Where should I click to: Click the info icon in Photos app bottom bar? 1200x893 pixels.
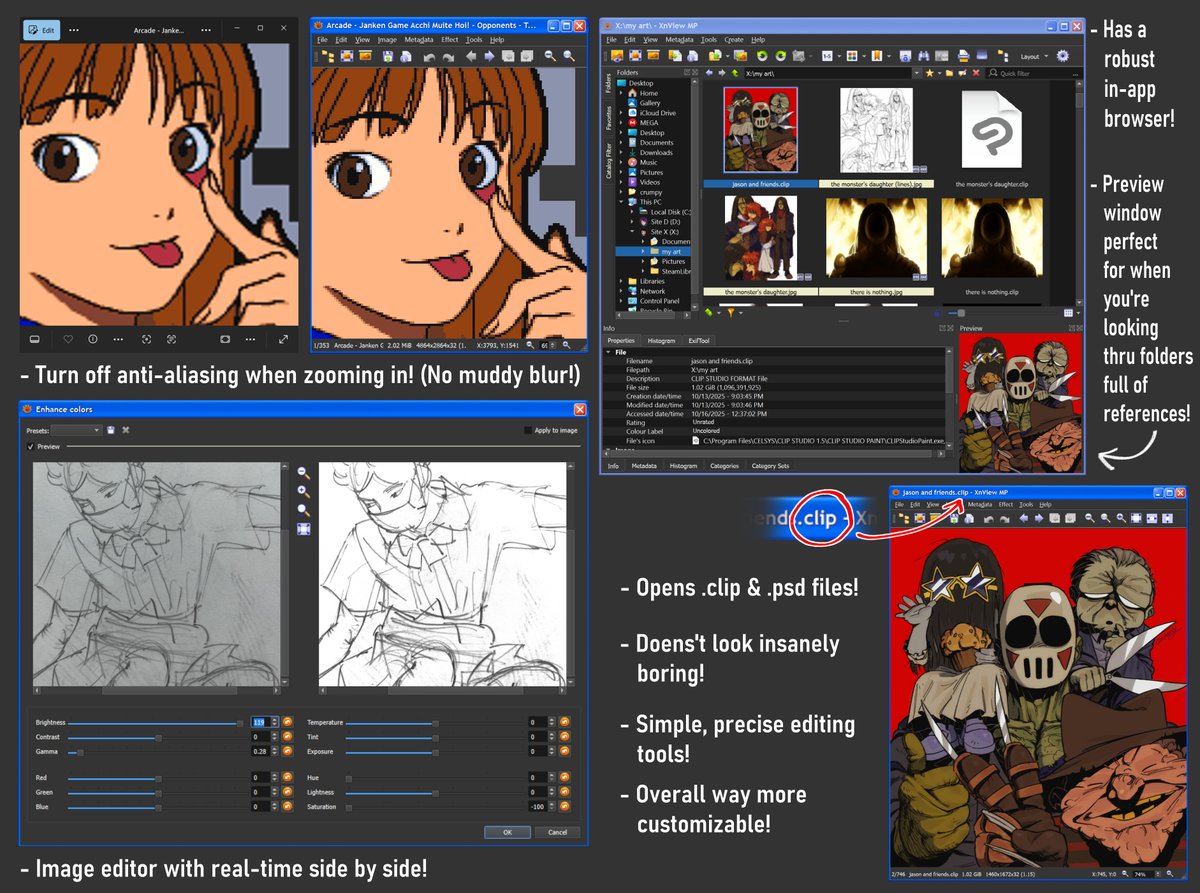pyautogui.click(x=93, y=339)
